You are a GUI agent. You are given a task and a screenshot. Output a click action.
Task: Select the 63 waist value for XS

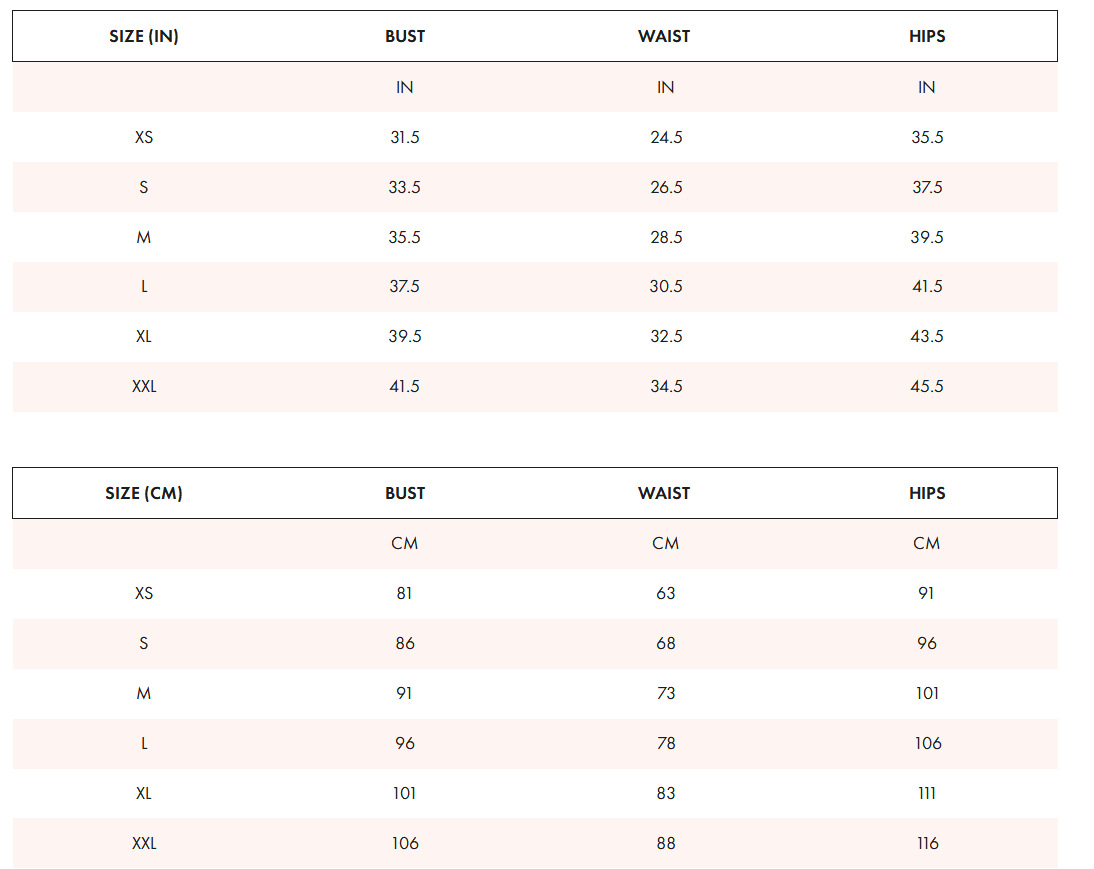[x=666, y=594]
